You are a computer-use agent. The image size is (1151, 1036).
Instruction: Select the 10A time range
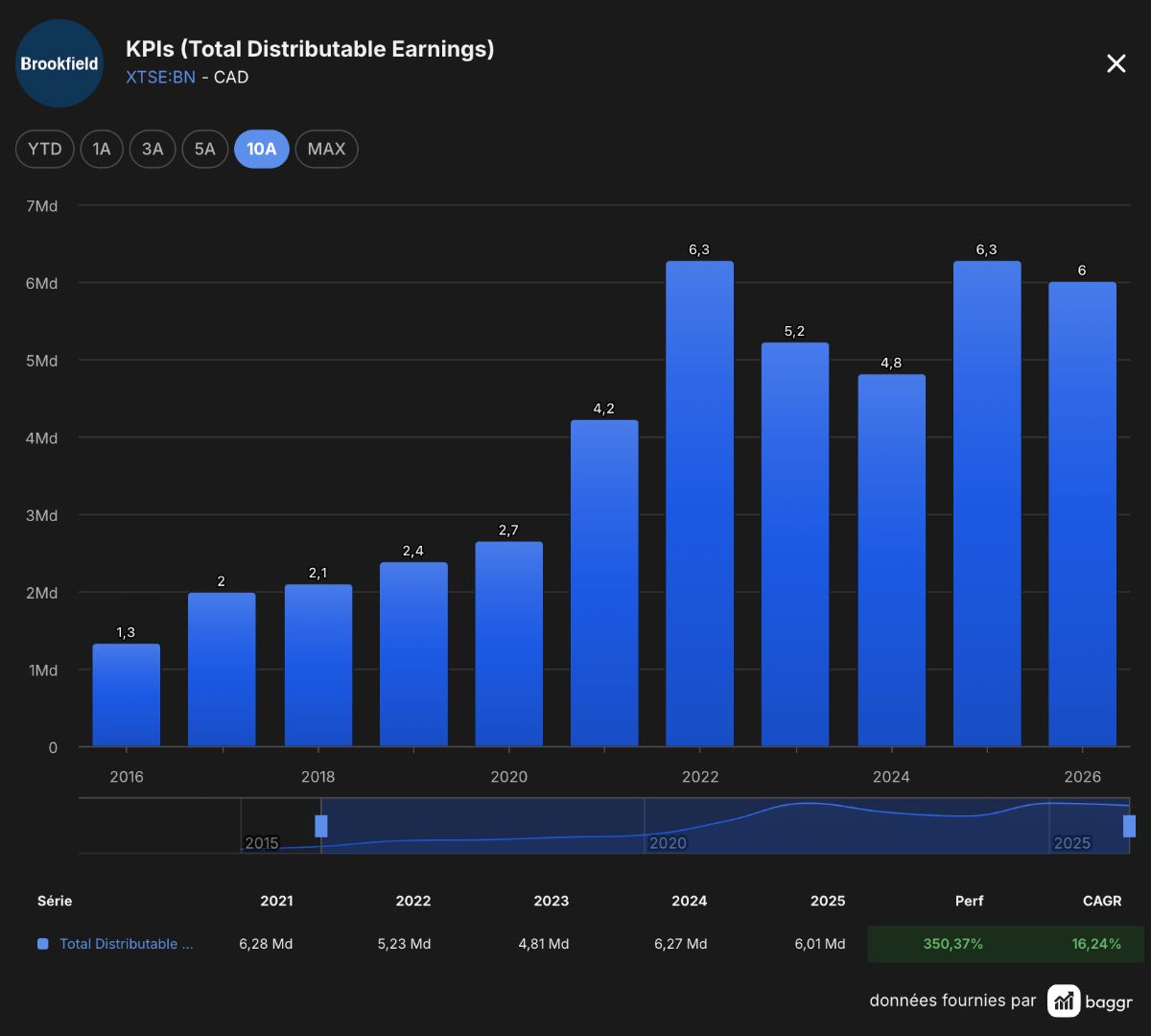[262, 149]
